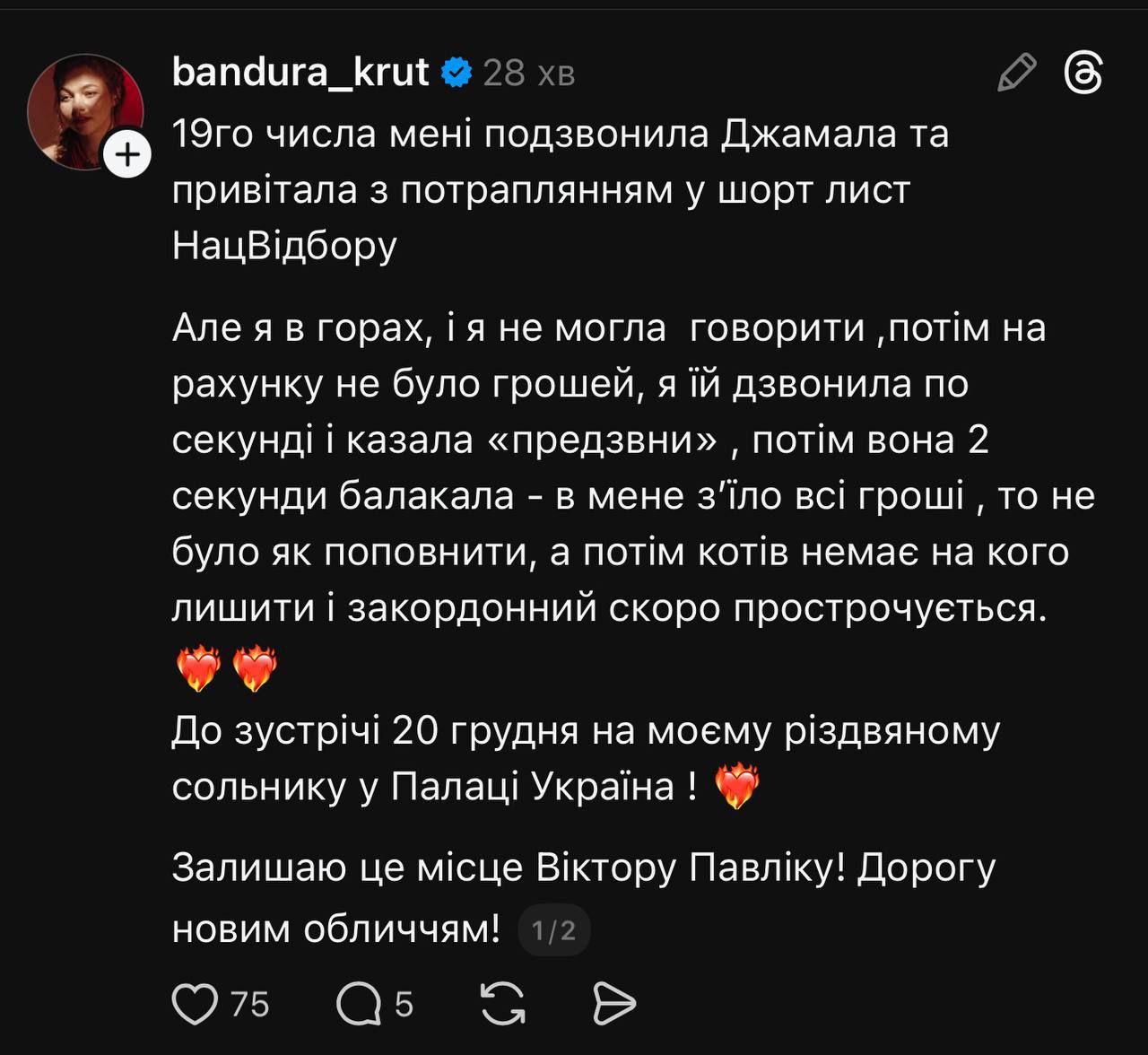Like the post with the heart icon
1148x1055 pixels.
[x=195, y=1003]
